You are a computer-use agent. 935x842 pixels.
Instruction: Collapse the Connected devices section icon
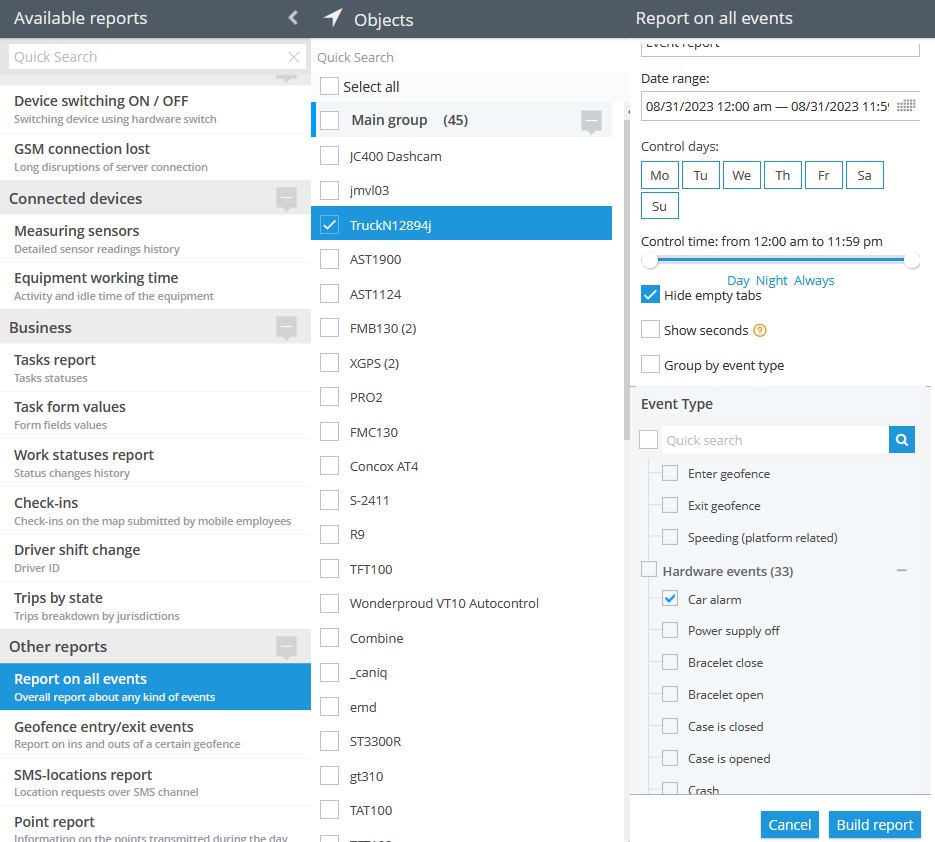point(286,199)
